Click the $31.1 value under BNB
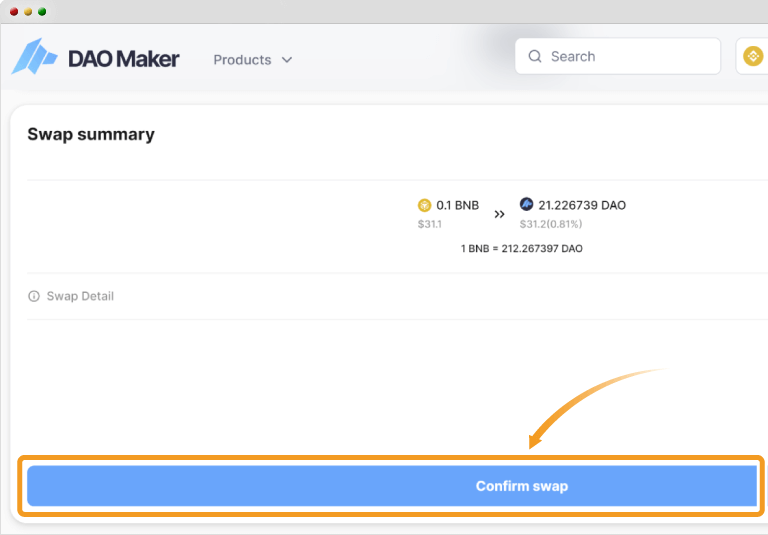This screenshot has height=535, width=768. (x=430, y=224)
